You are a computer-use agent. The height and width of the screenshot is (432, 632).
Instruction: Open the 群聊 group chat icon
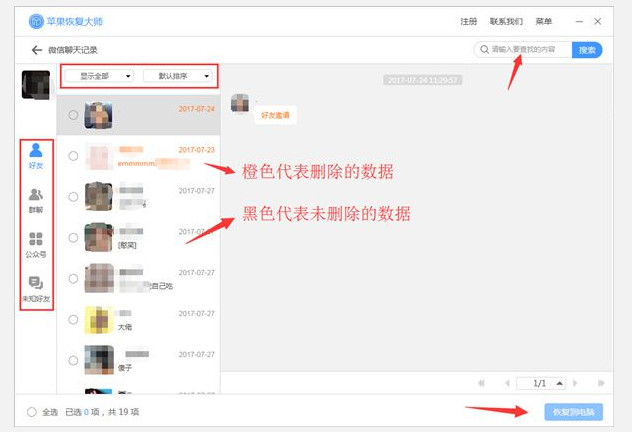click(36, 200)
